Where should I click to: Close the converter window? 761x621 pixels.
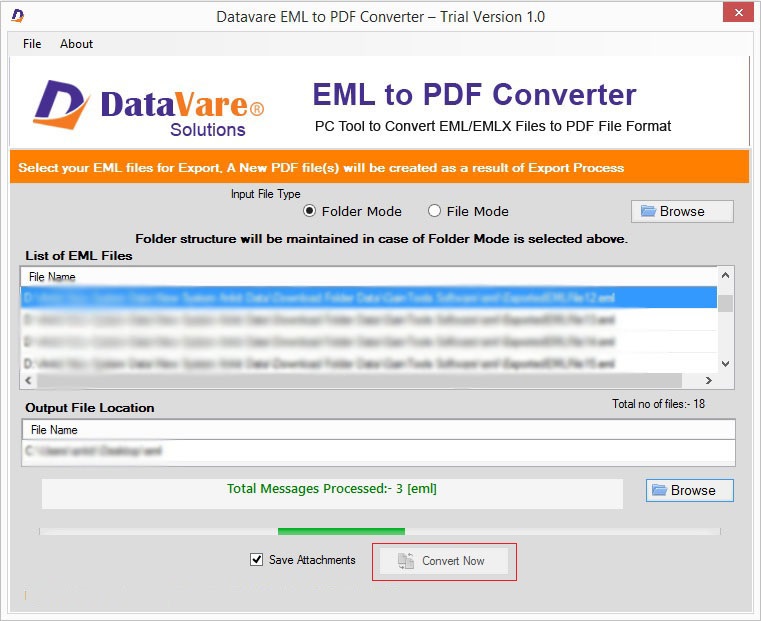[738, 13]
